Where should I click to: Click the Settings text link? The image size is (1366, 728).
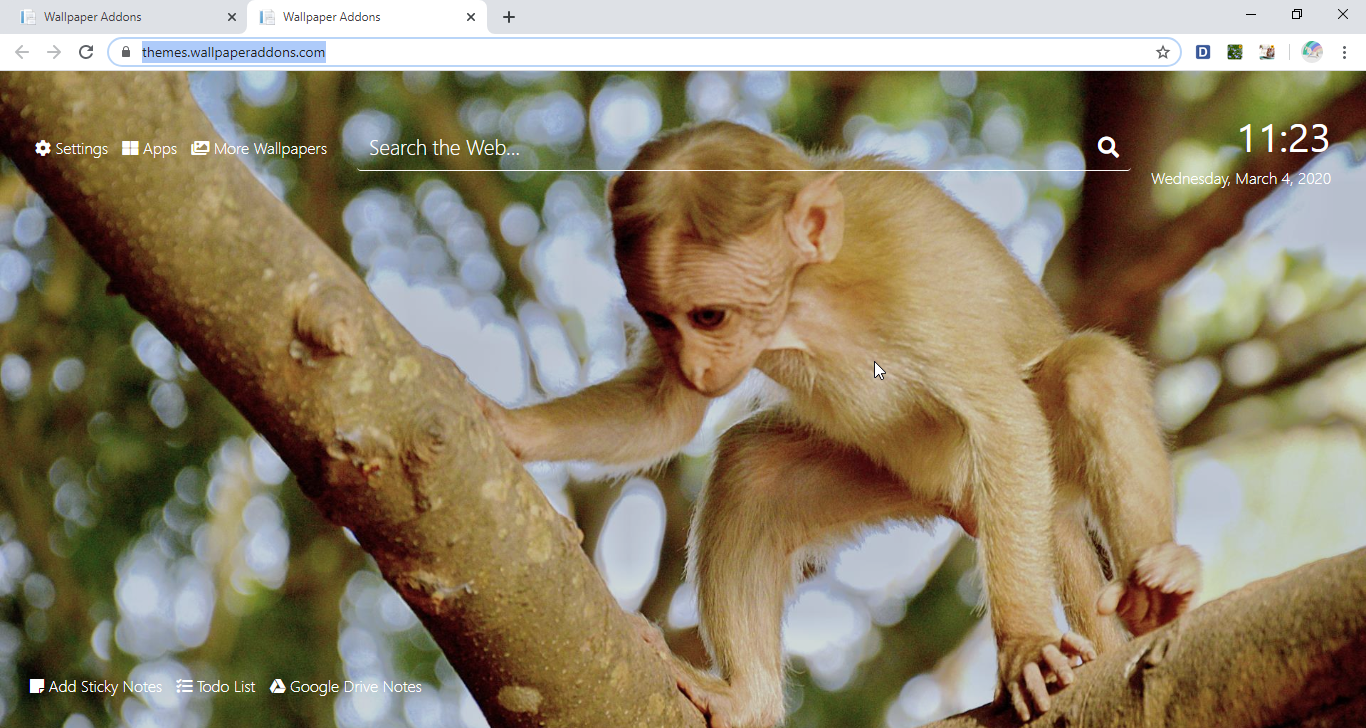[81, 149]
